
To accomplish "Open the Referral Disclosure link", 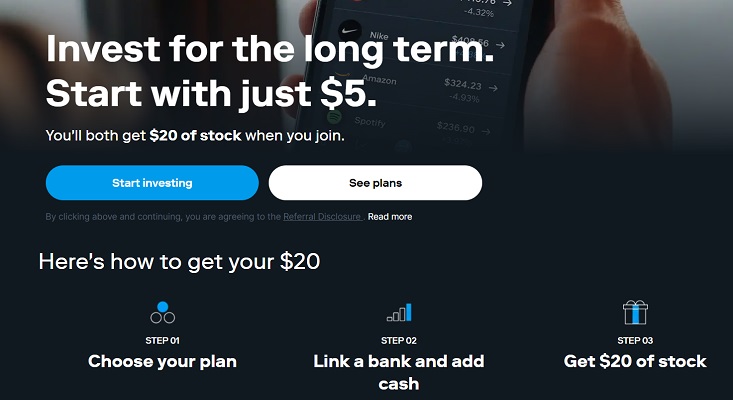I will [x=323, y=217].
